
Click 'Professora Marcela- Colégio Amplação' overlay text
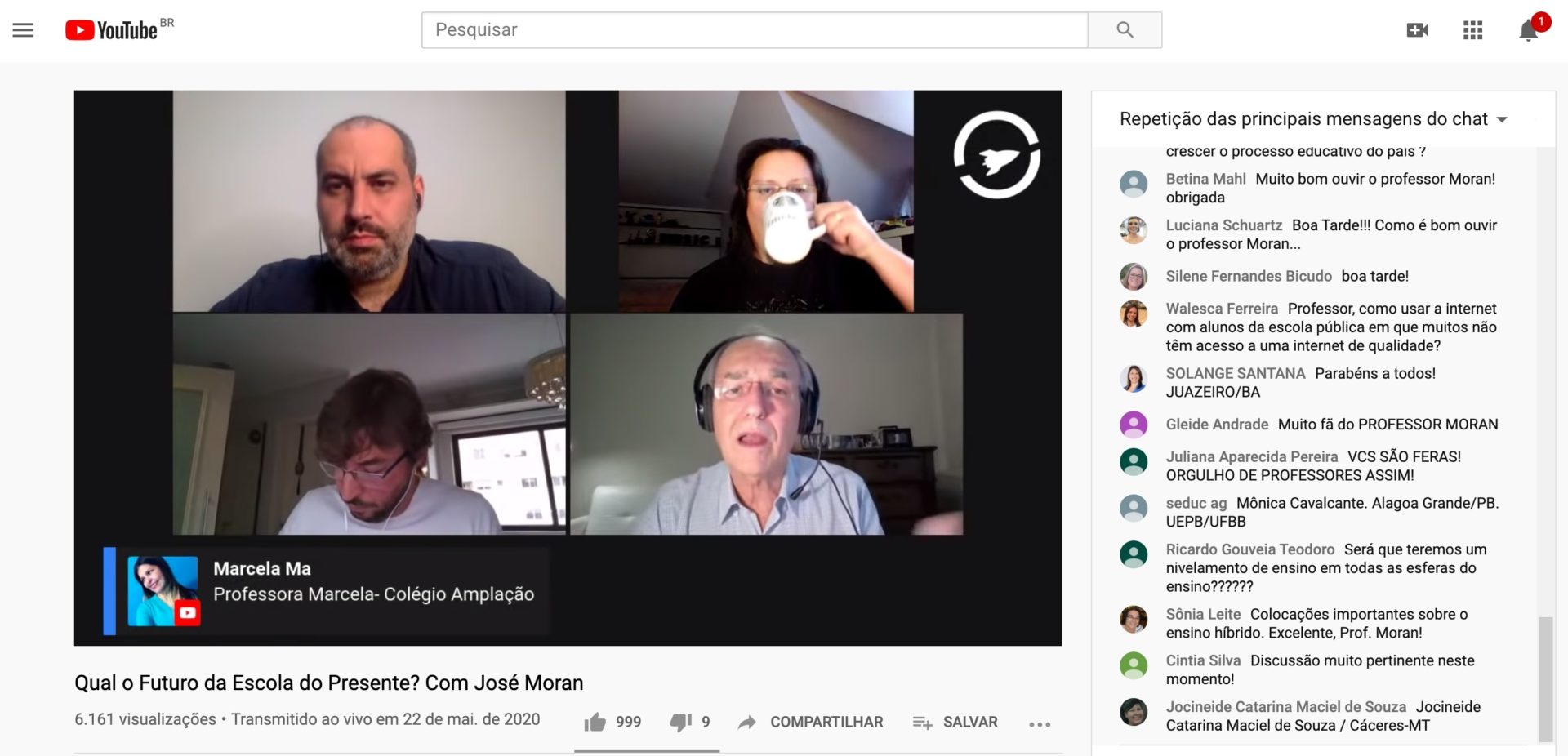pos(374,594)
